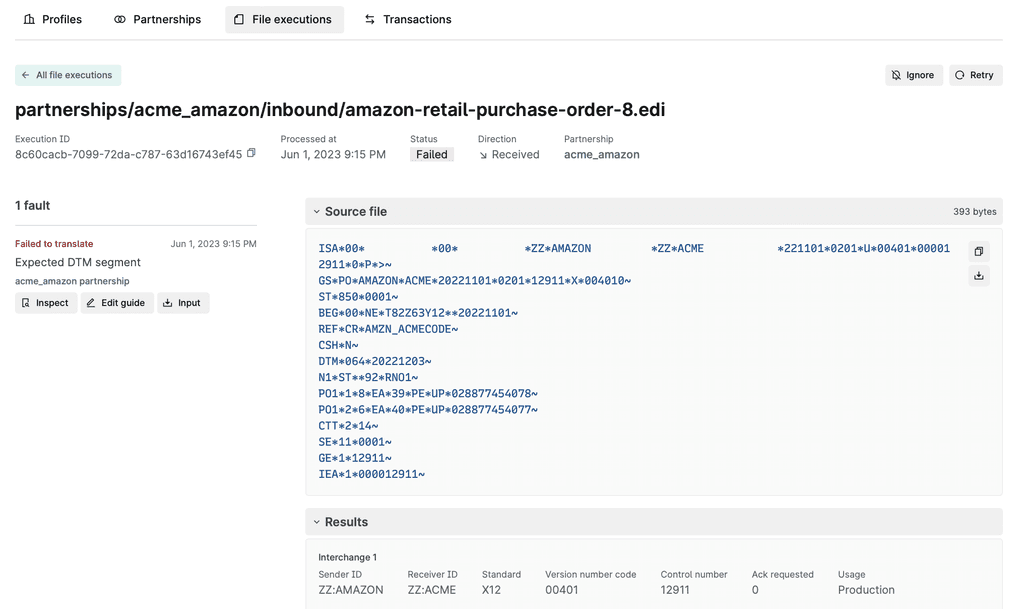Go back to All file executions
Image resolution: width=1024 pixels, height=609 pixels.
(67, 75)
